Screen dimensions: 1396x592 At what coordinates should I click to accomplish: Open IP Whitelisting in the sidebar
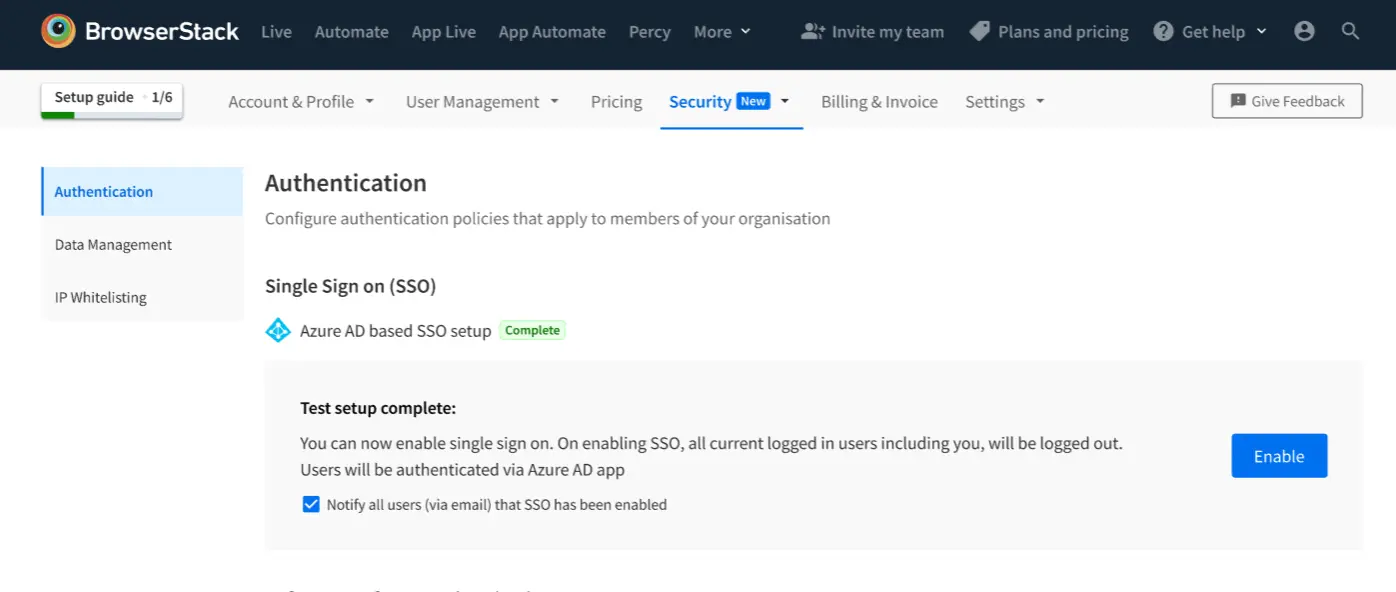coord(101,297)
